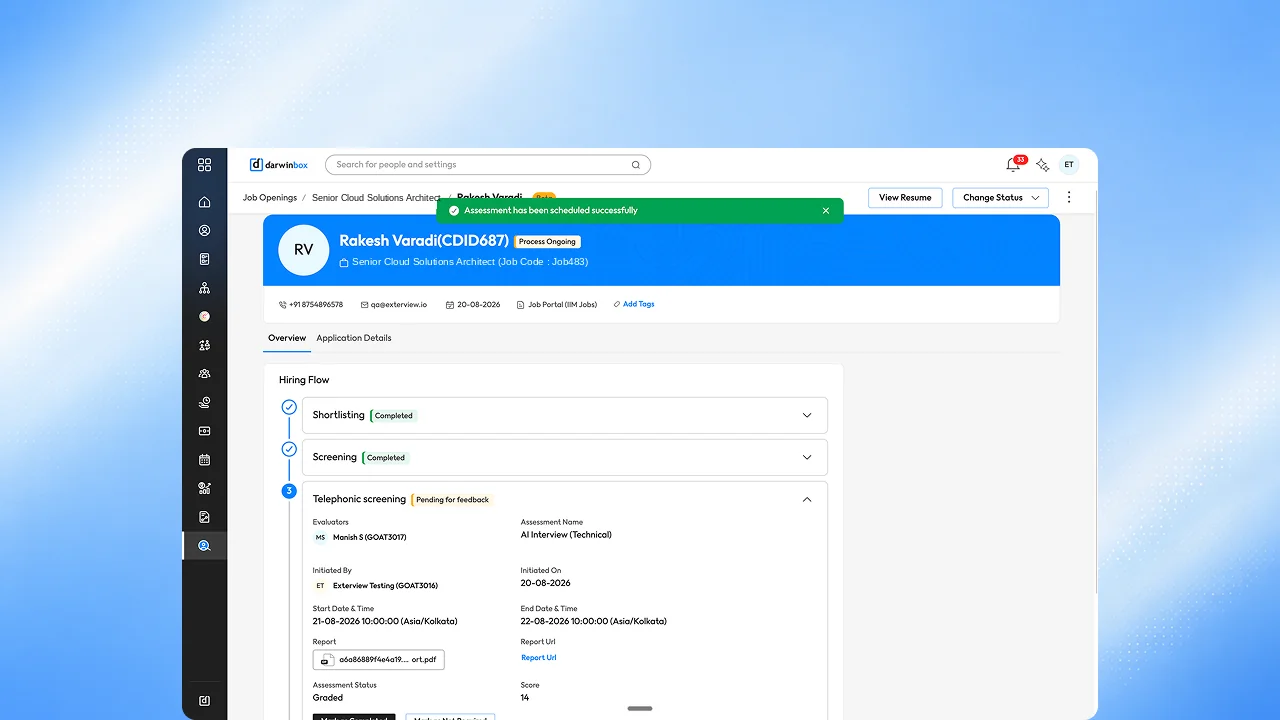Open the Report Url link
The width and height of the screenshot is (1280, 720).
[539, 658]
